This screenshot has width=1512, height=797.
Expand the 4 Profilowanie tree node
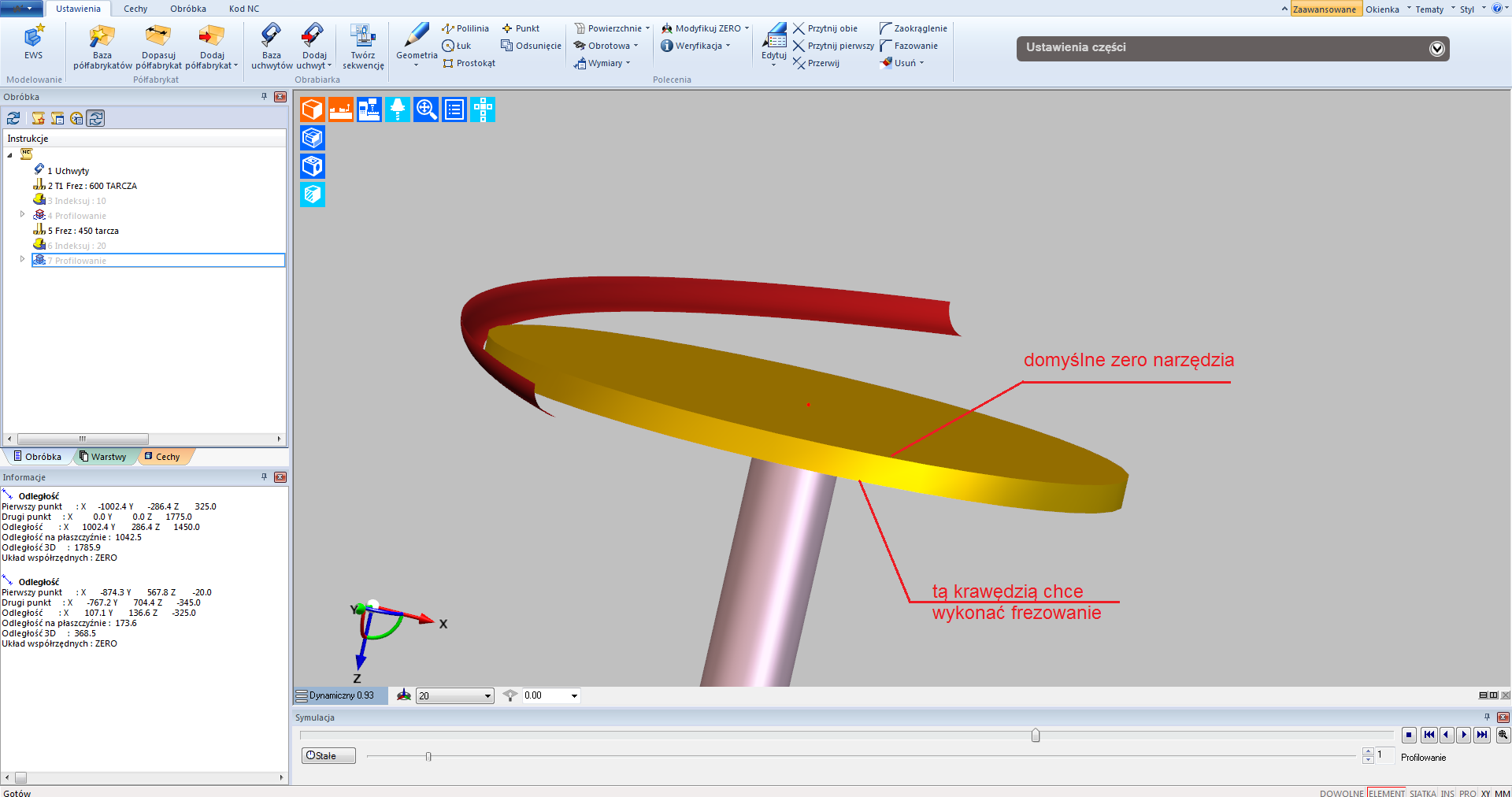(x=22, y=214)
